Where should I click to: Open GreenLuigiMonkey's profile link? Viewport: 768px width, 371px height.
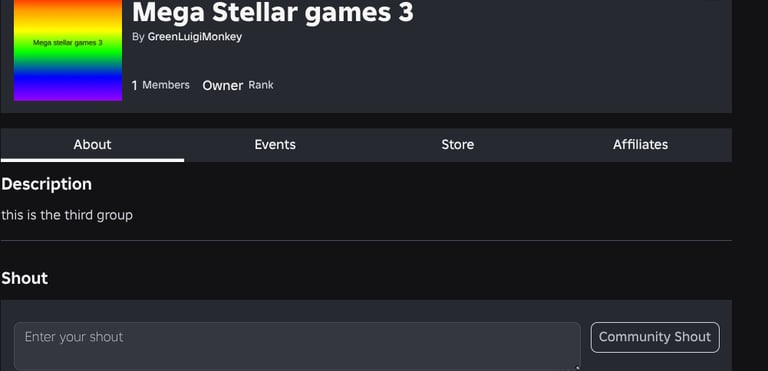(194, 37)
